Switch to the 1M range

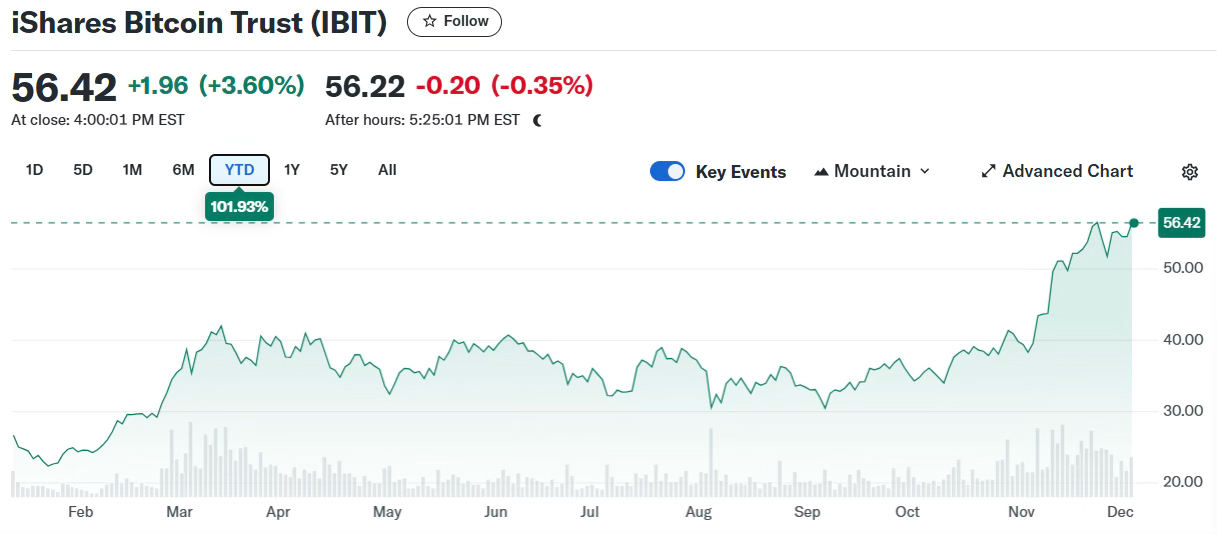coord(132,170)
